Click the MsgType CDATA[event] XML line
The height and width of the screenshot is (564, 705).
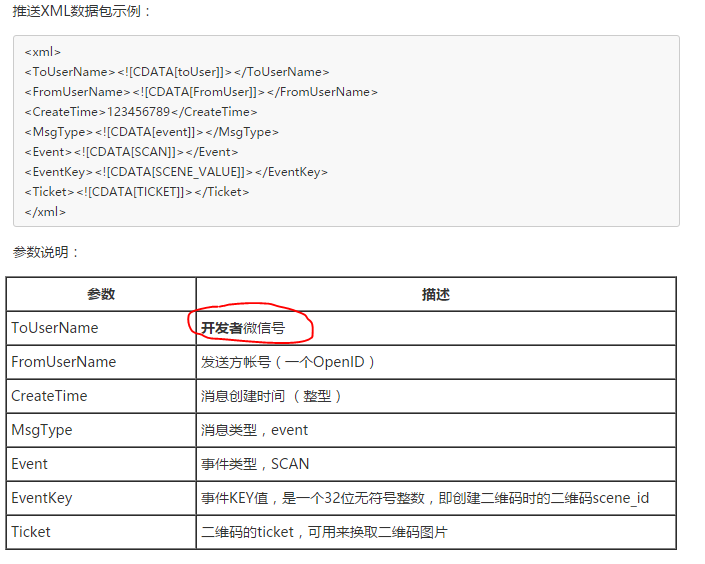152,132
